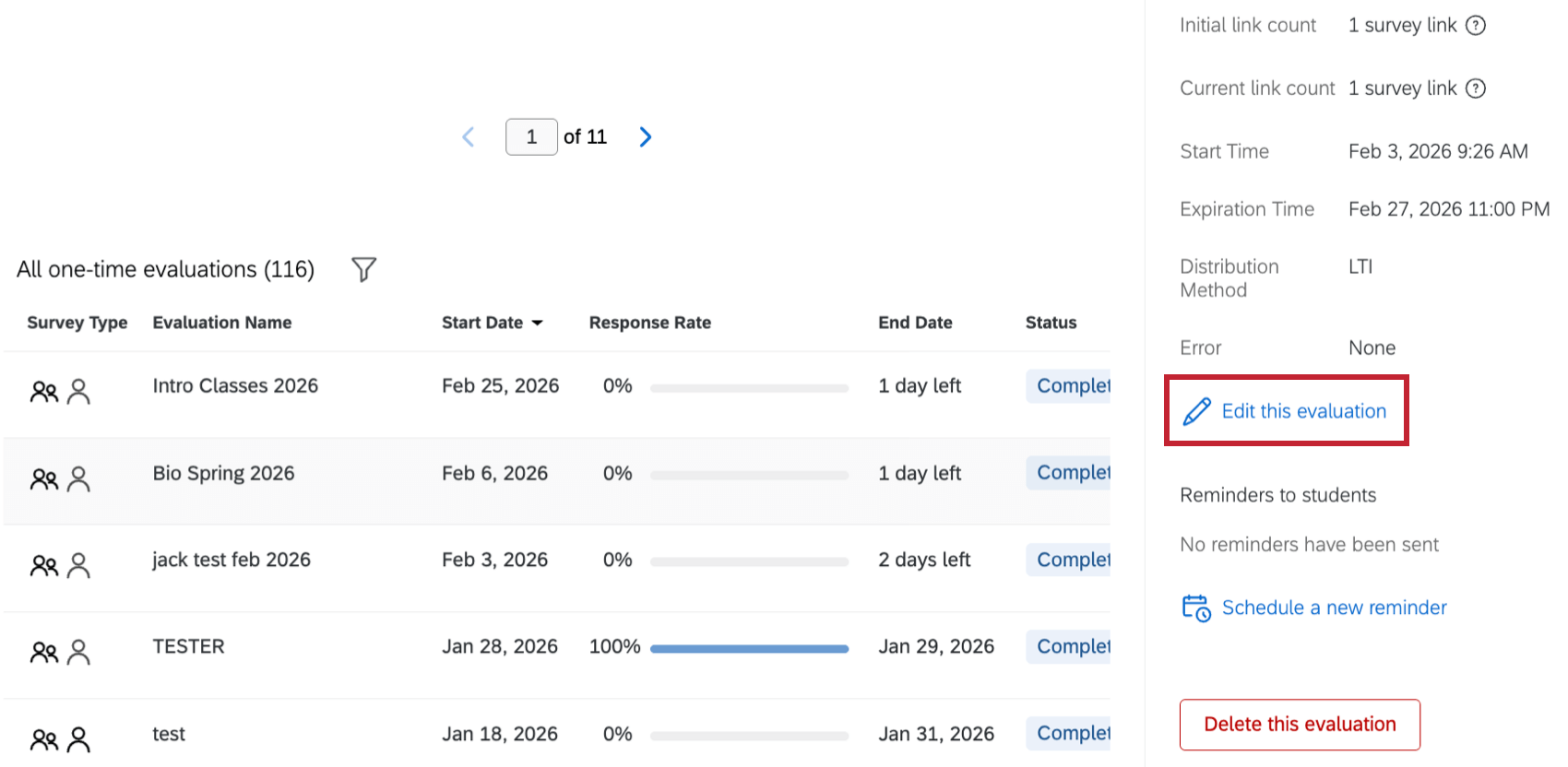Select the Bio Spring 2026 evaluation row
The width and height of the screenshot is (1568, 767).
coord(223,474)
